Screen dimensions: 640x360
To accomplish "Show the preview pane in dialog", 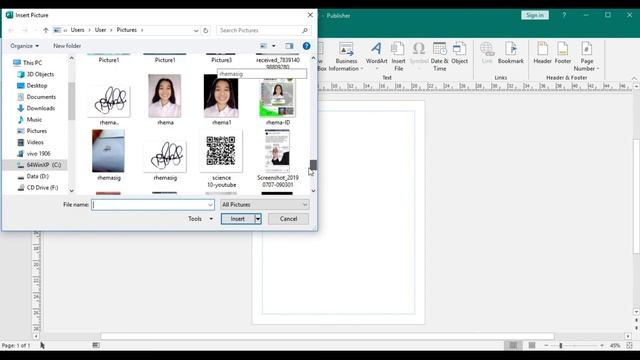I will click(x=289, y=46).
